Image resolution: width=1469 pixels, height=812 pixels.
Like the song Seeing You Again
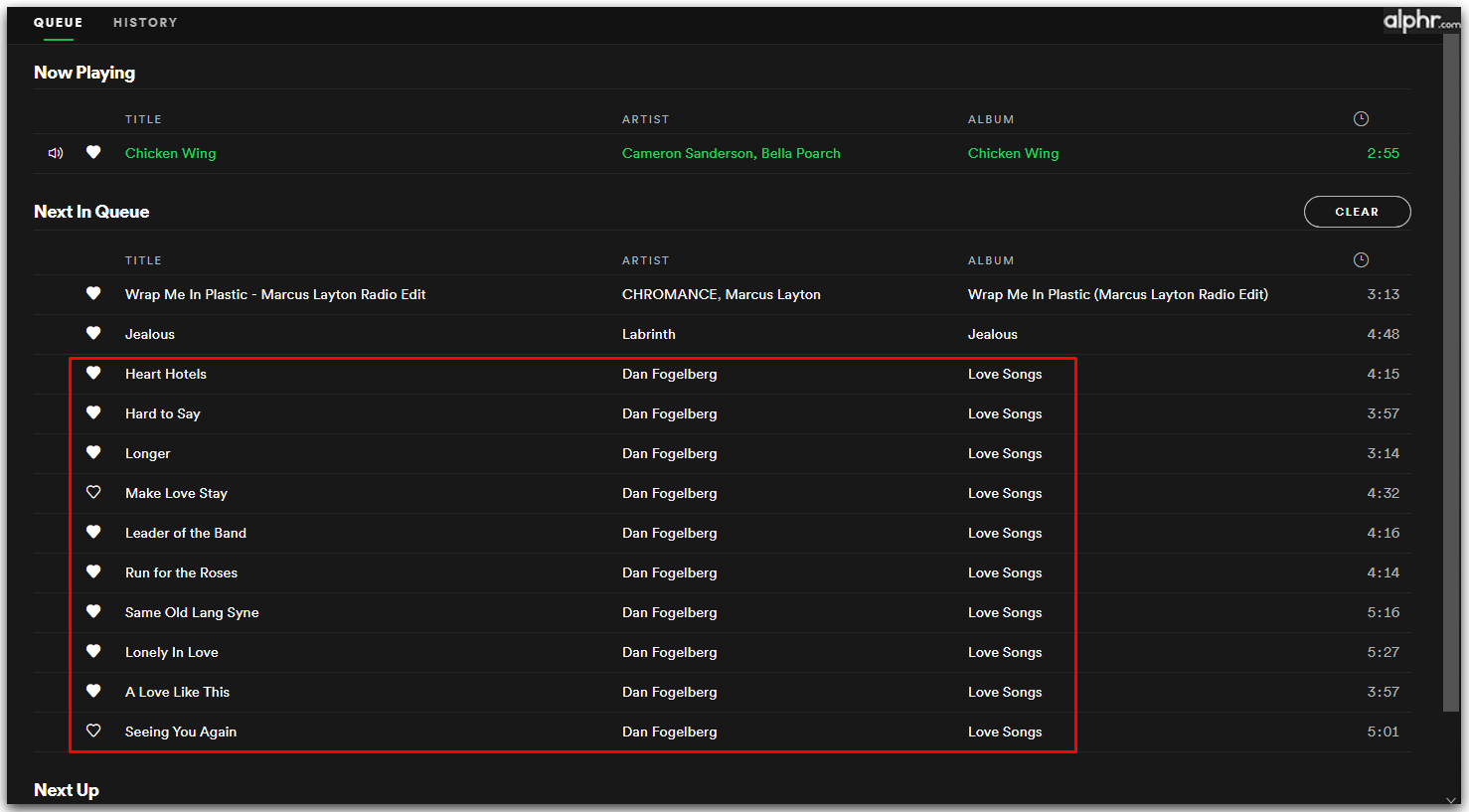point(93,731)
